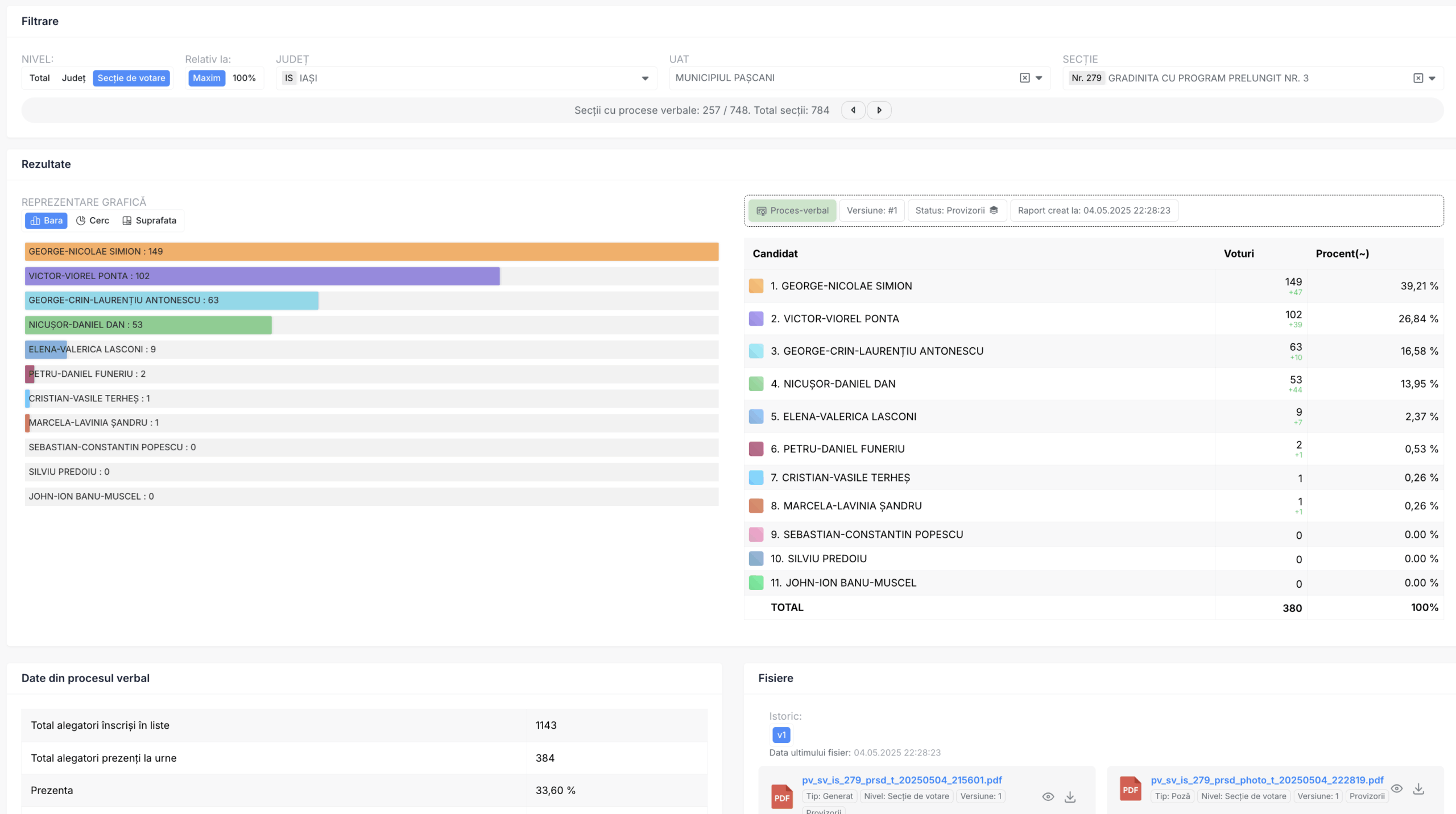Click George-Nicolae Simion orange color swatch
This screenshot has width=1456, height=814.
(756, 286)
